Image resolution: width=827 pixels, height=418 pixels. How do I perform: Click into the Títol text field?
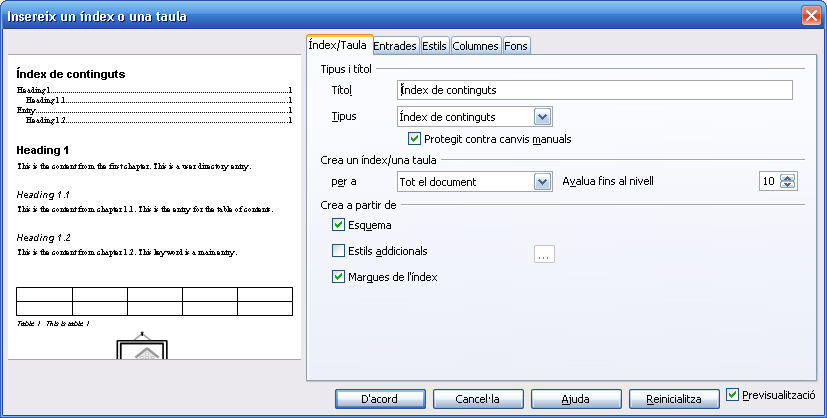point(594,91)
